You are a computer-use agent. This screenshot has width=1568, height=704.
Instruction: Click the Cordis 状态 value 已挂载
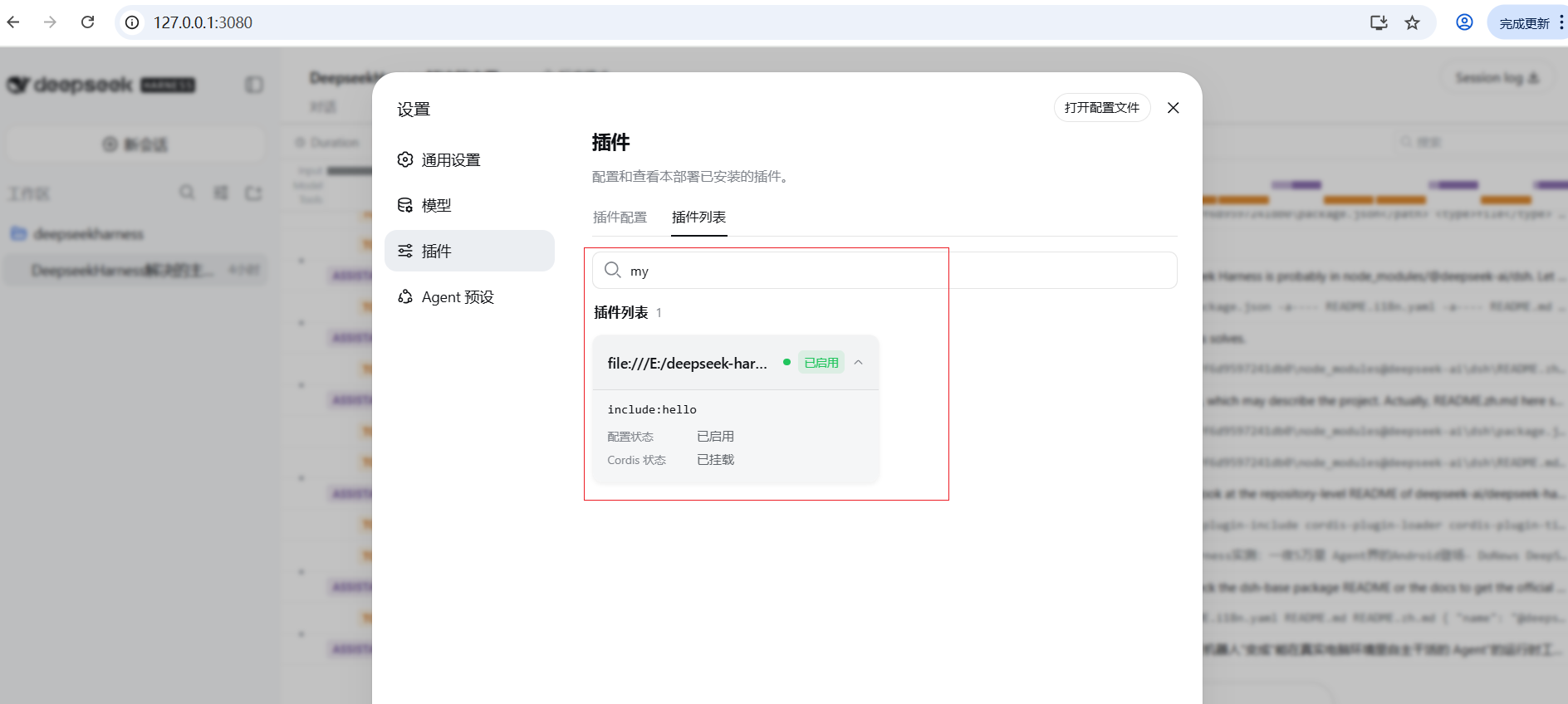(x=715, y=459)
